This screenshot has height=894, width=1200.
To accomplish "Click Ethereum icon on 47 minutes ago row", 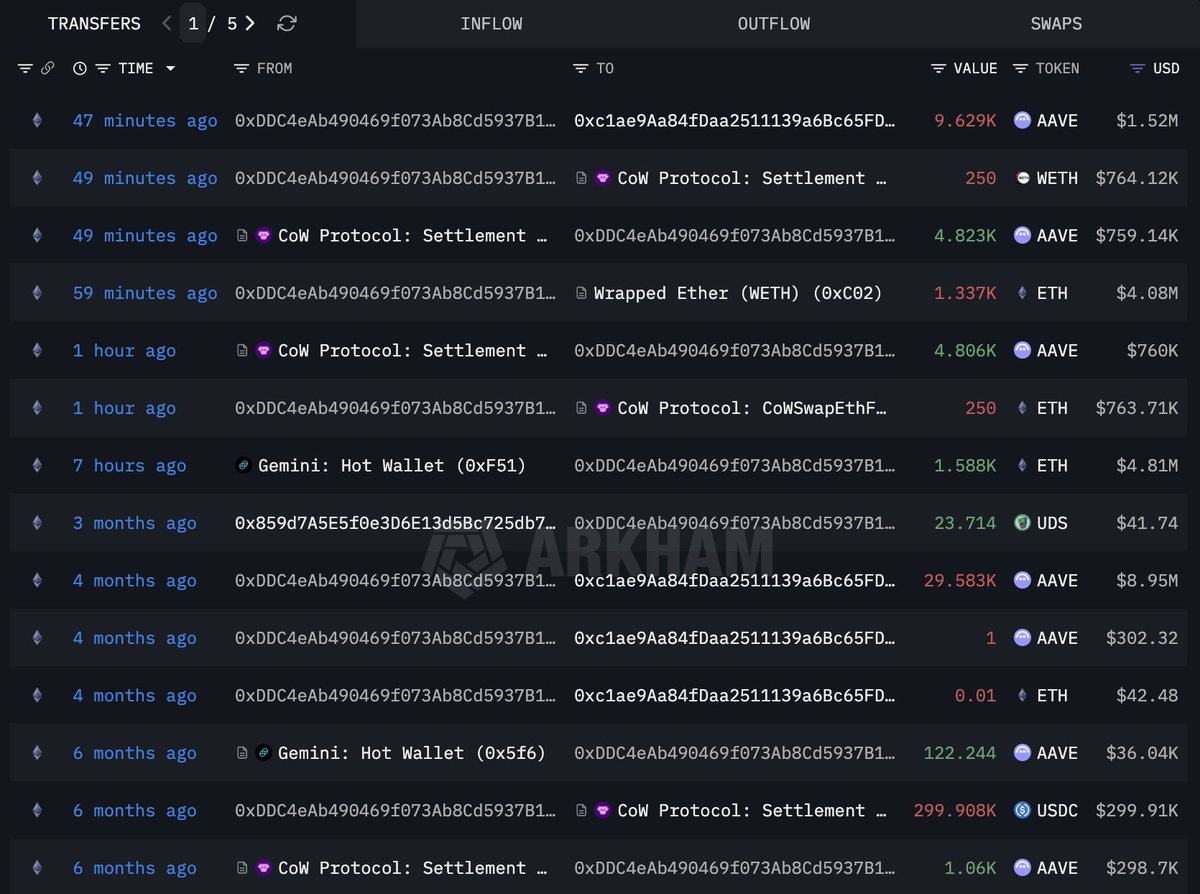I will click(37, 121).
